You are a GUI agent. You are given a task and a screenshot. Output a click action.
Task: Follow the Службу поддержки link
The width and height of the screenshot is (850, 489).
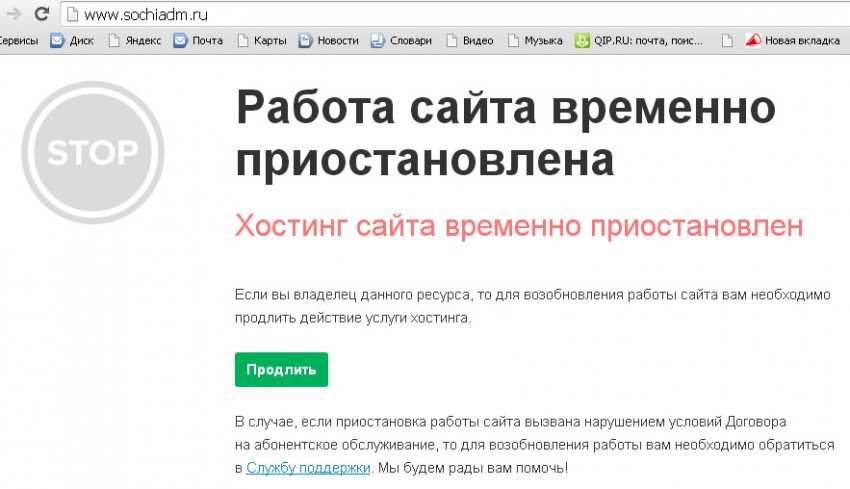(x=308, y=467)
